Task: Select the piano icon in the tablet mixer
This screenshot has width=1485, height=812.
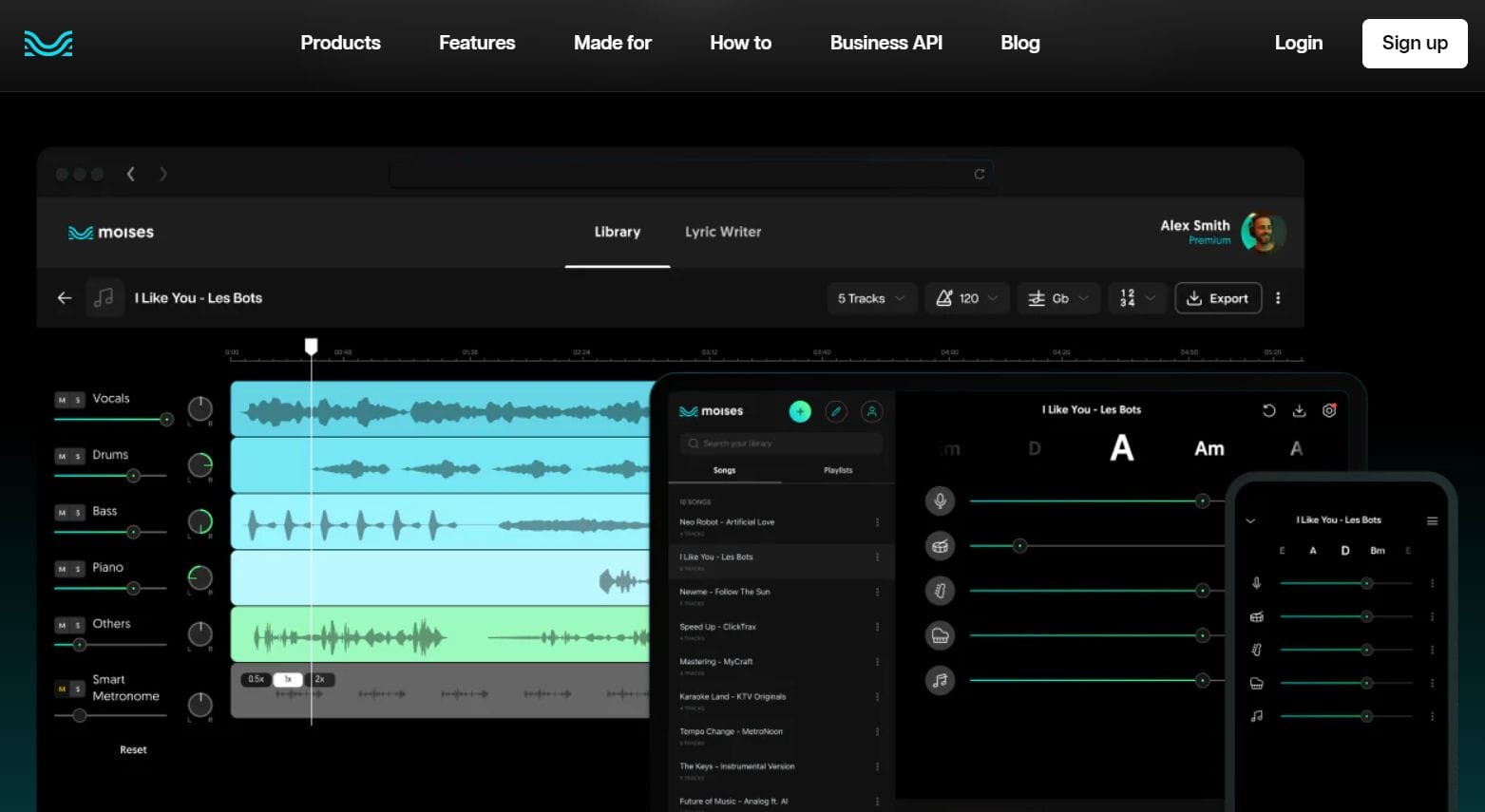Action: coord(940,635)
